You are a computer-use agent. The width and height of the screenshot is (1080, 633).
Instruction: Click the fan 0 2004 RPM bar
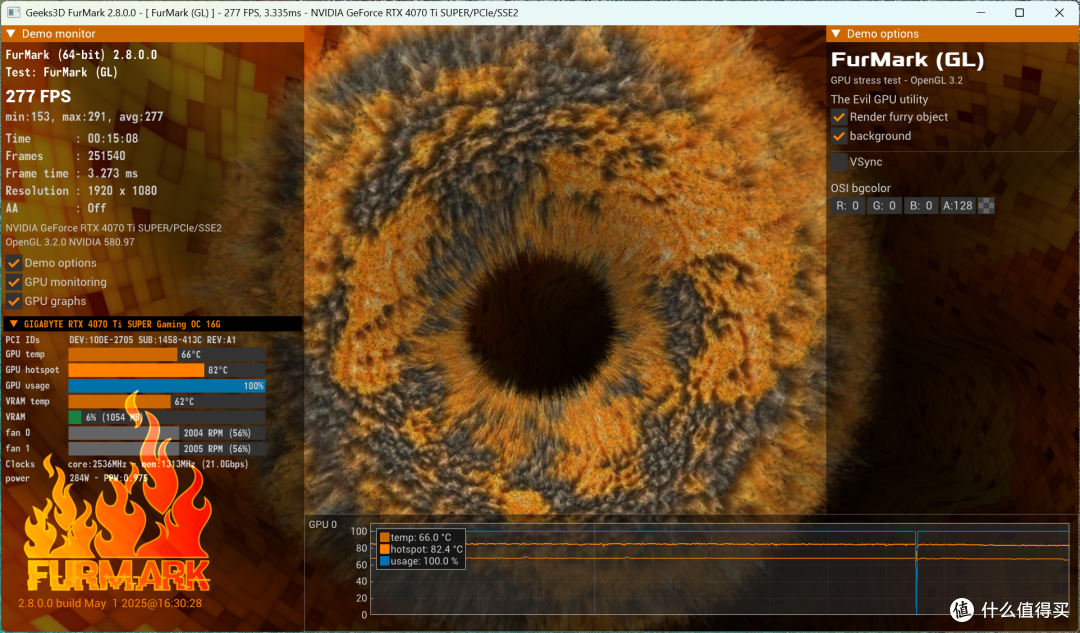167,433
